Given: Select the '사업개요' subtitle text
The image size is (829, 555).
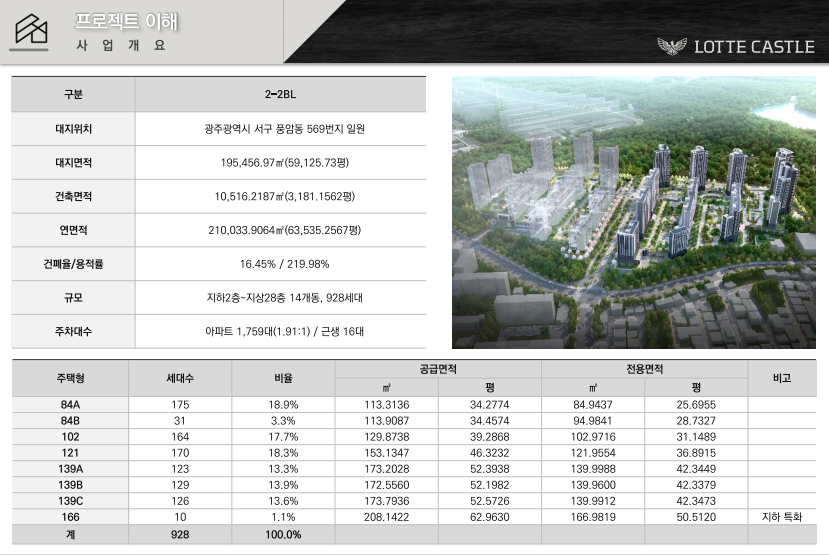Looking at the screenshot, I should [121, 45].
